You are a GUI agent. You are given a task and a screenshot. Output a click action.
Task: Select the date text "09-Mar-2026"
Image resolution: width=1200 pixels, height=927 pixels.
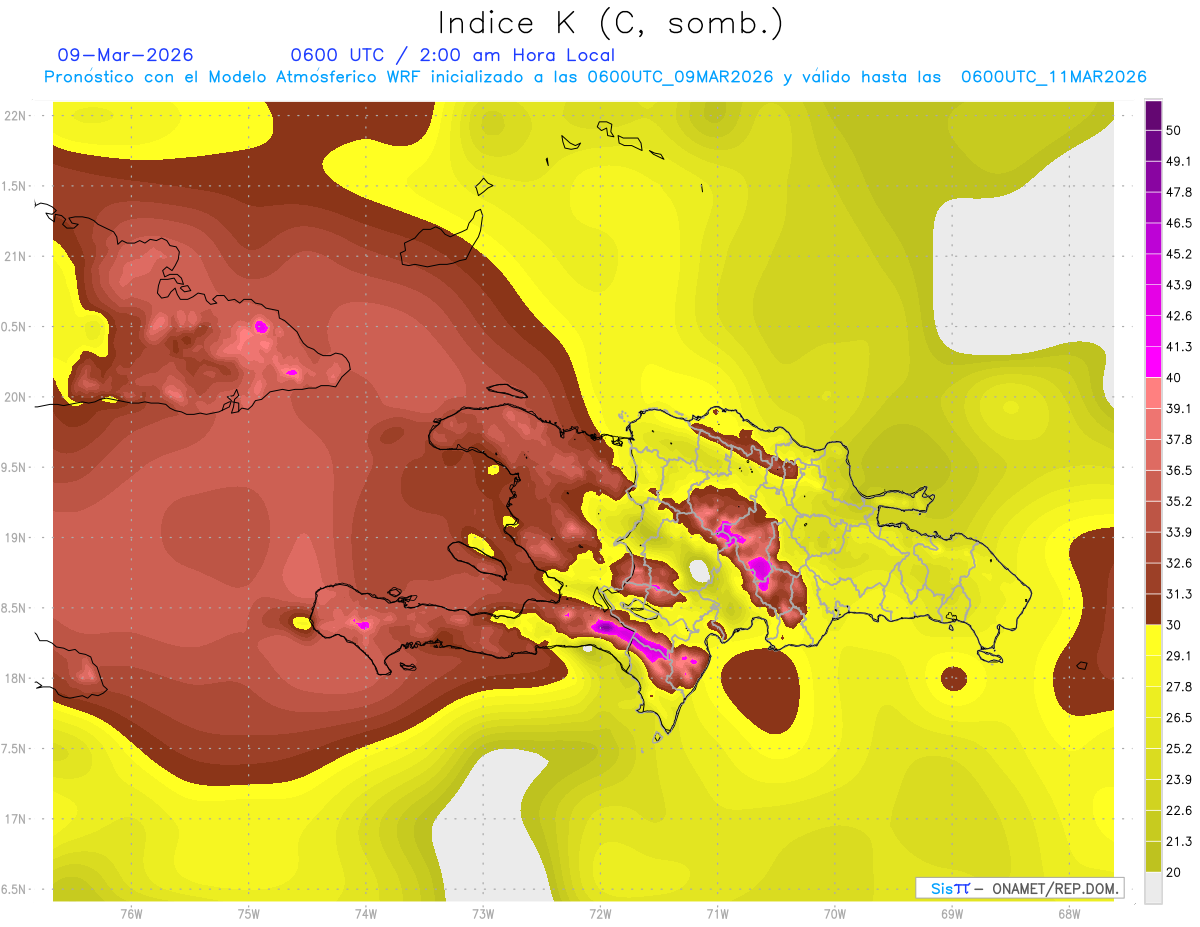click(x=126, y=55)
